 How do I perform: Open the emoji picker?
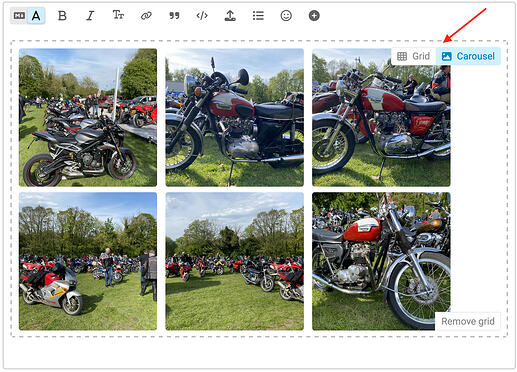tap(286, 16)
